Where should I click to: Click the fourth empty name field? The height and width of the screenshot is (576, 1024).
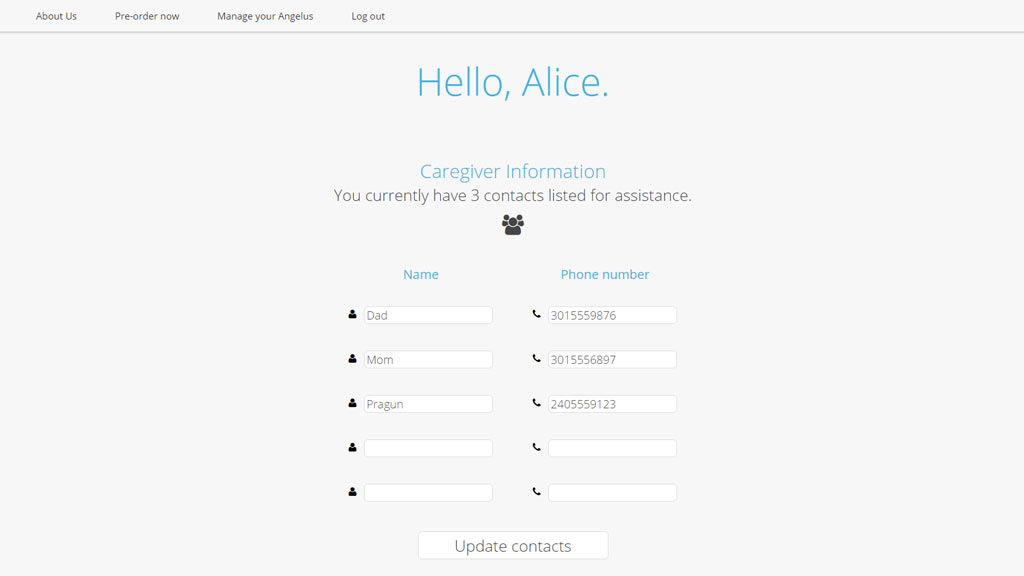pyautogui.click(x=428, y=448)
